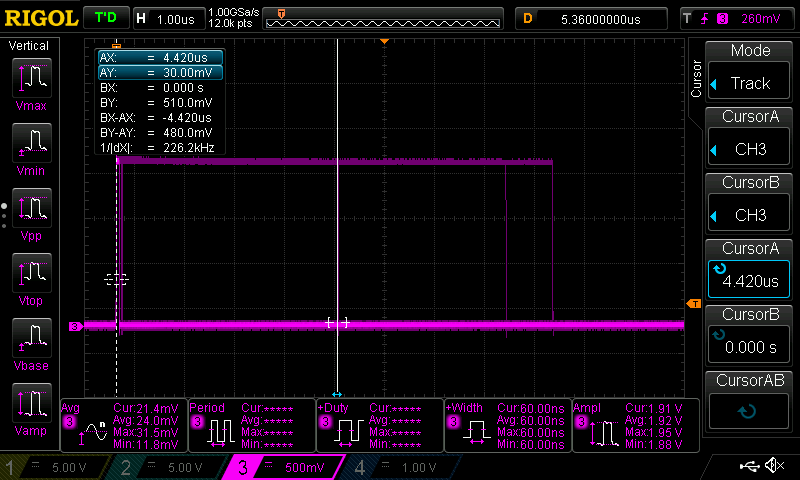
Task: Toggle channel 4 at 1.00 V
Action: pos(394,467)
